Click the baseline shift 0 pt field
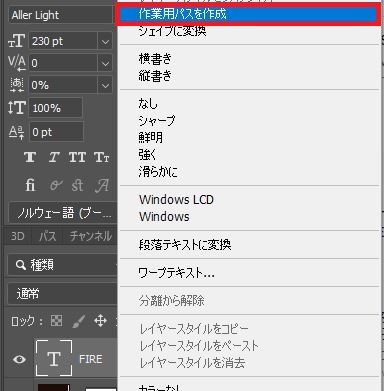This screenshot has width=384, height=391. pyautogui.click(x=56, y=132)
